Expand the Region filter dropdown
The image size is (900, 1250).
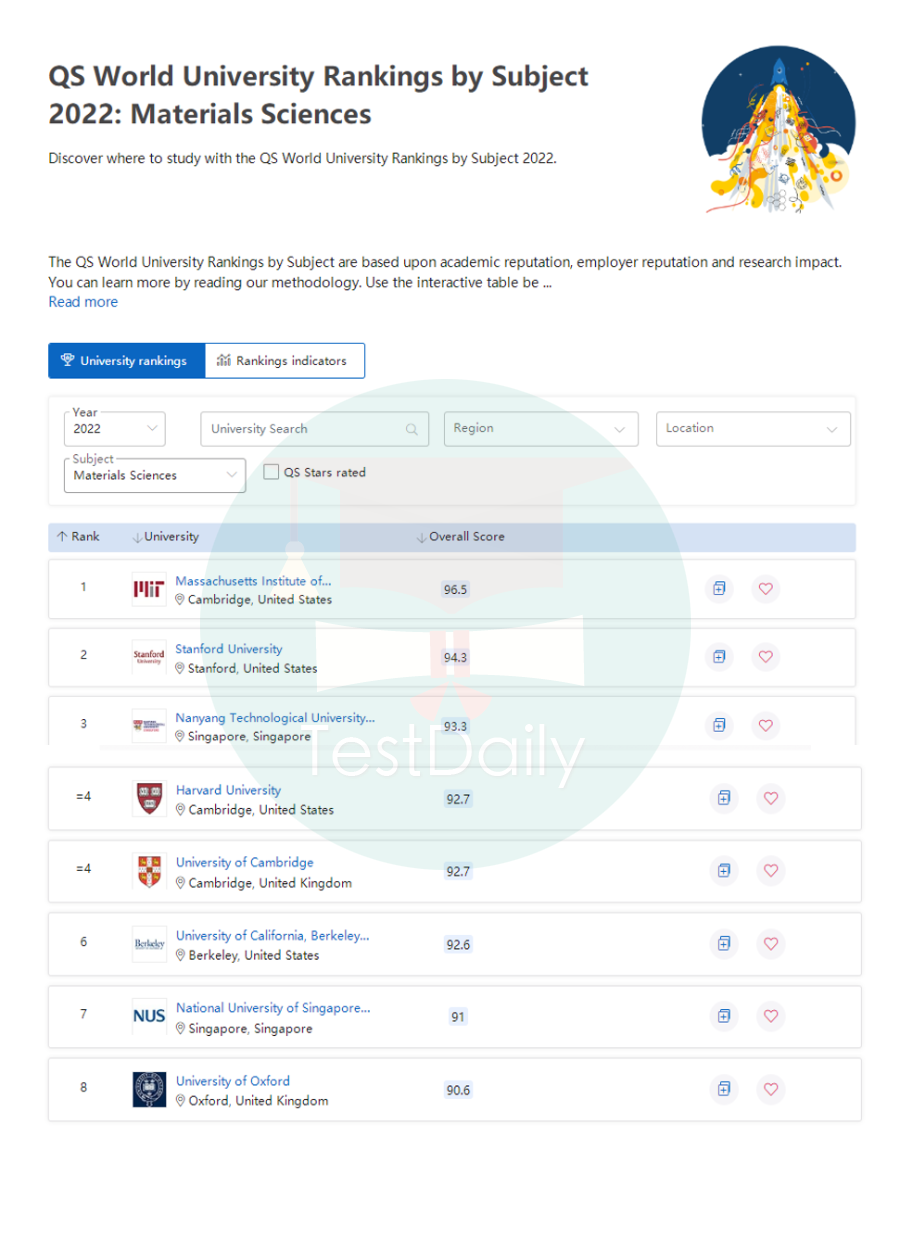(541, 428)
